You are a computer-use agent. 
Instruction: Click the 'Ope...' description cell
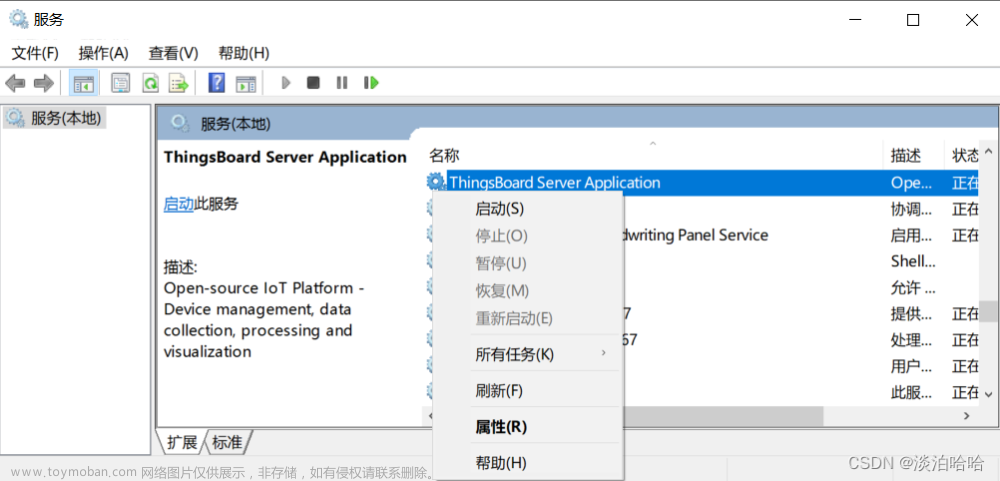[x=911, y=182]
